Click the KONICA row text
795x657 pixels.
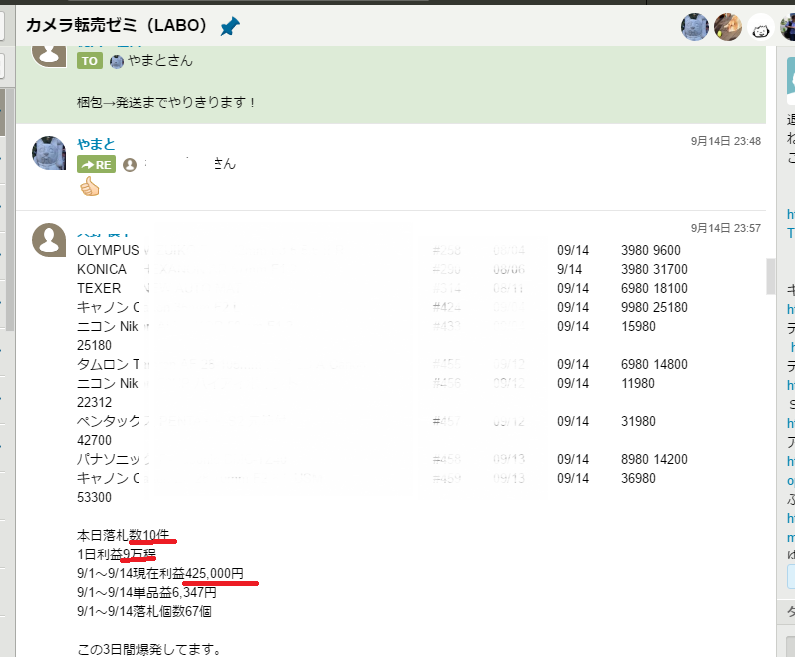click(102, 269)
